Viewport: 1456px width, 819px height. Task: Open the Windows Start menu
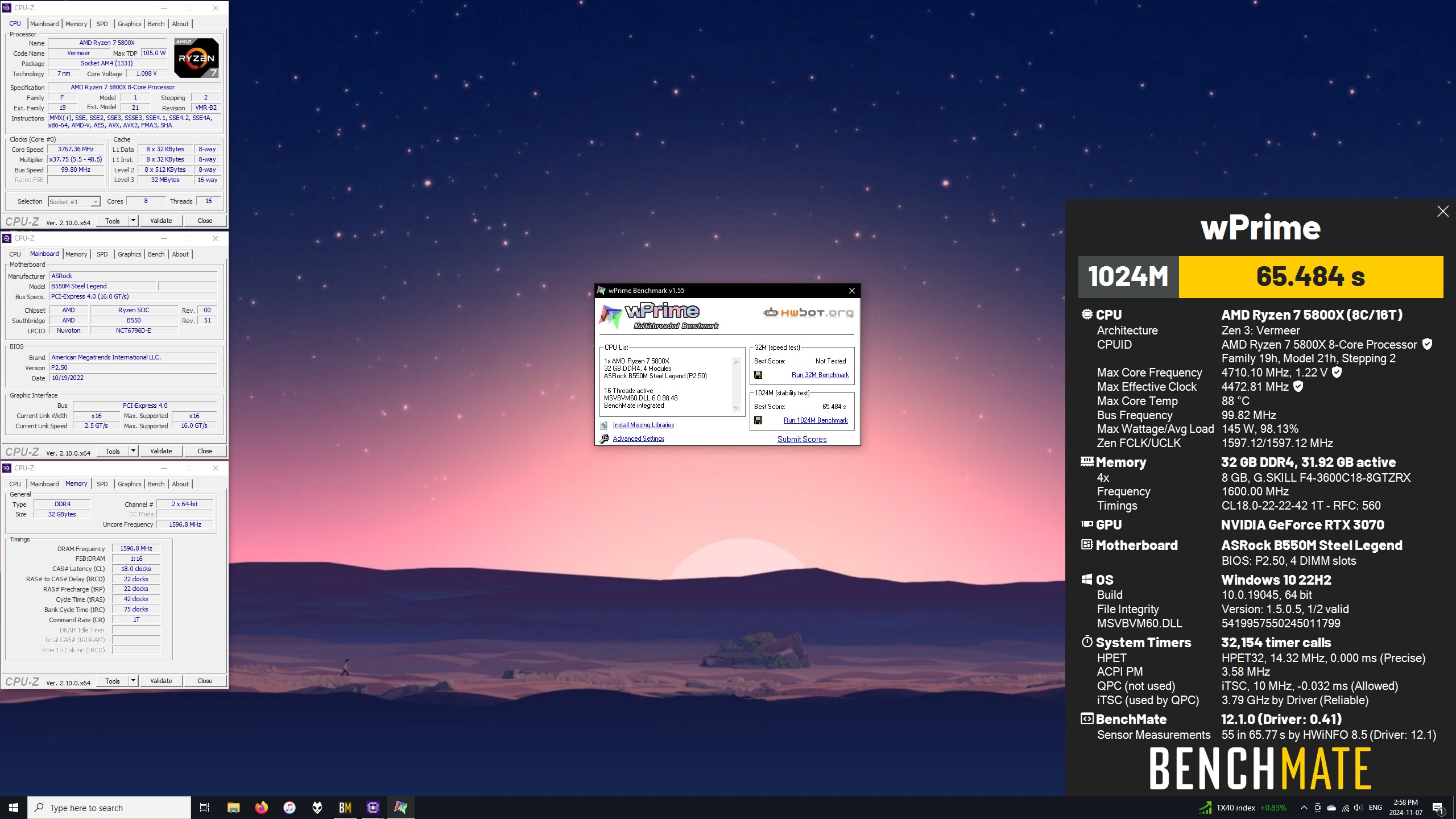click(x=14, y=808)
